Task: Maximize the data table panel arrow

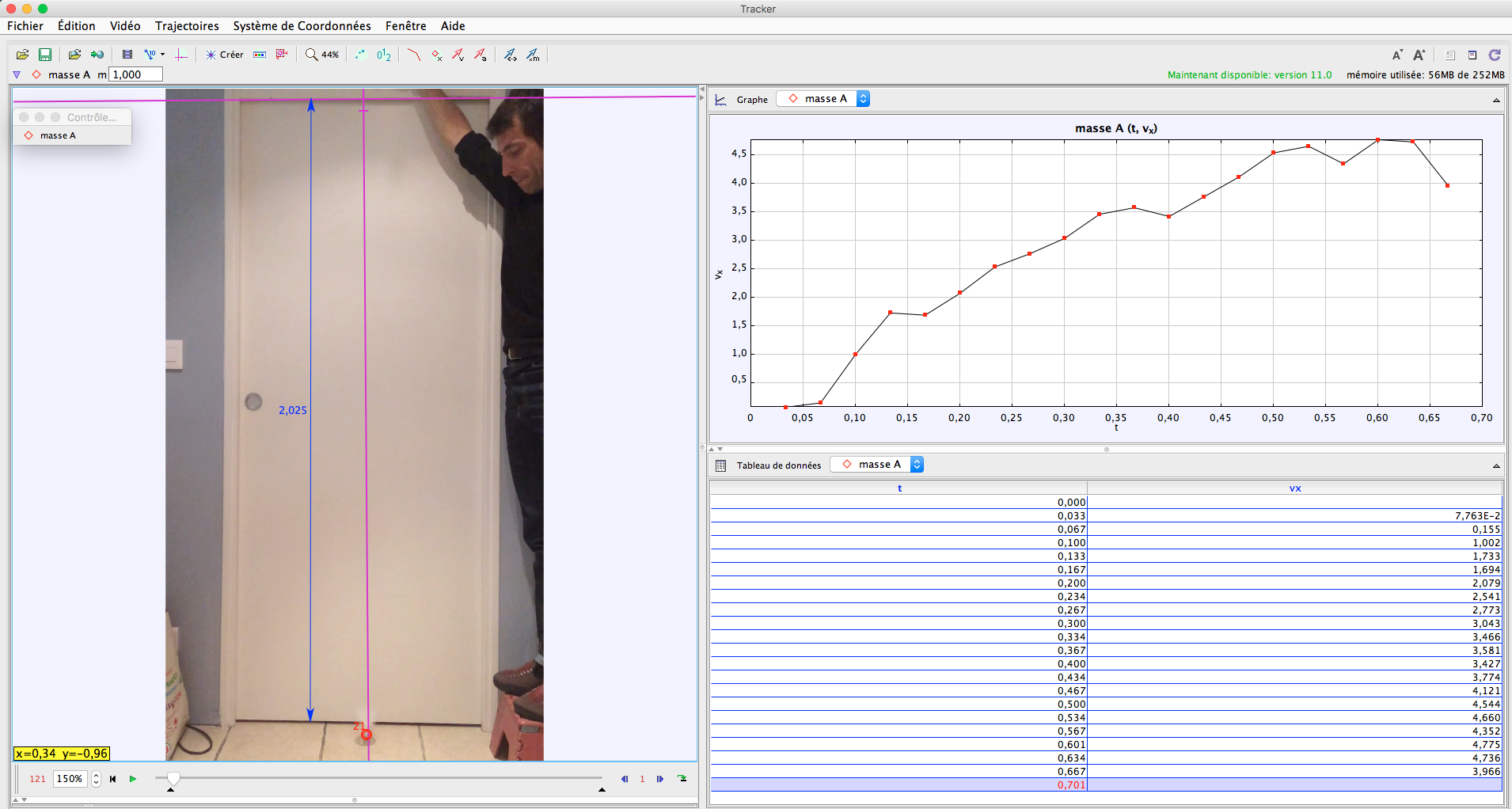Action: coord(1496,465)
